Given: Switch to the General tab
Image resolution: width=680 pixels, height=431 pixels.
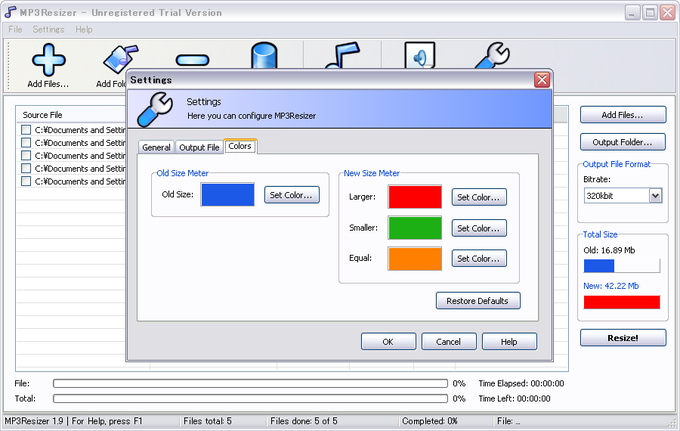Looking at the screenshot, I should tap(156, 147).
